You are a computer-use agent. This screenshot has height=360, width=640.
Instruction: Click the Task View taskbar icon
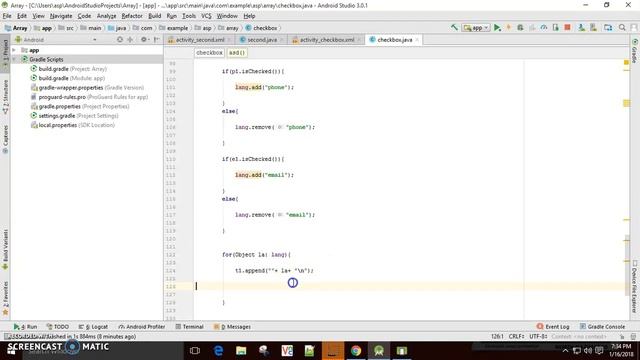pyautogui.click(x=195, y=351)
